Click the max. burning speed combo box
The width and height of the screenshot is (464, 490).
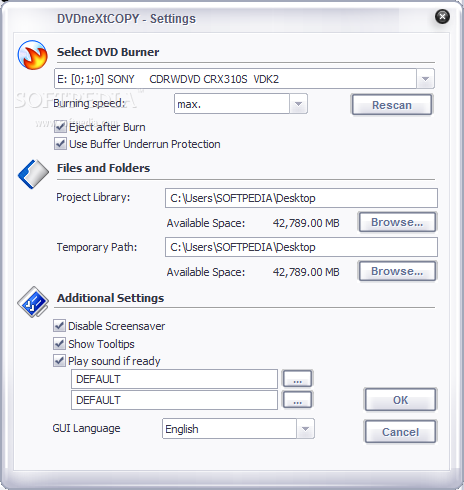point(241,104)
